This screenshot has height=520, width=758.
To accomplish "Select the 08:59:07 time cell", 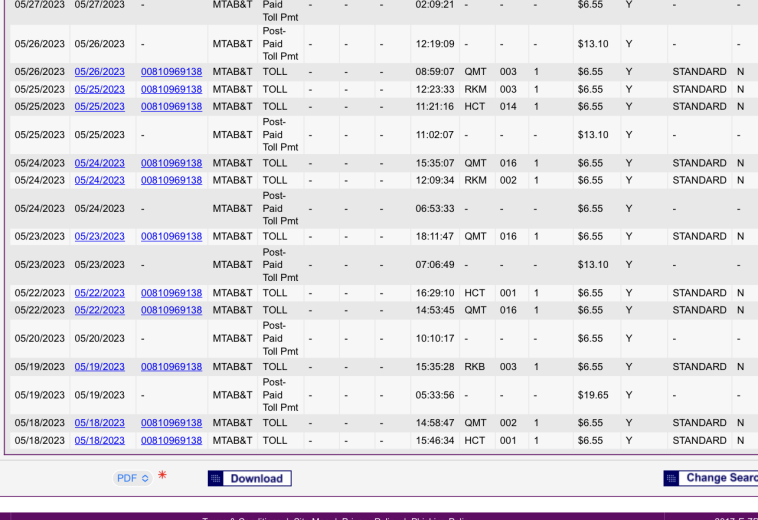I will click(x=435, y=72).
